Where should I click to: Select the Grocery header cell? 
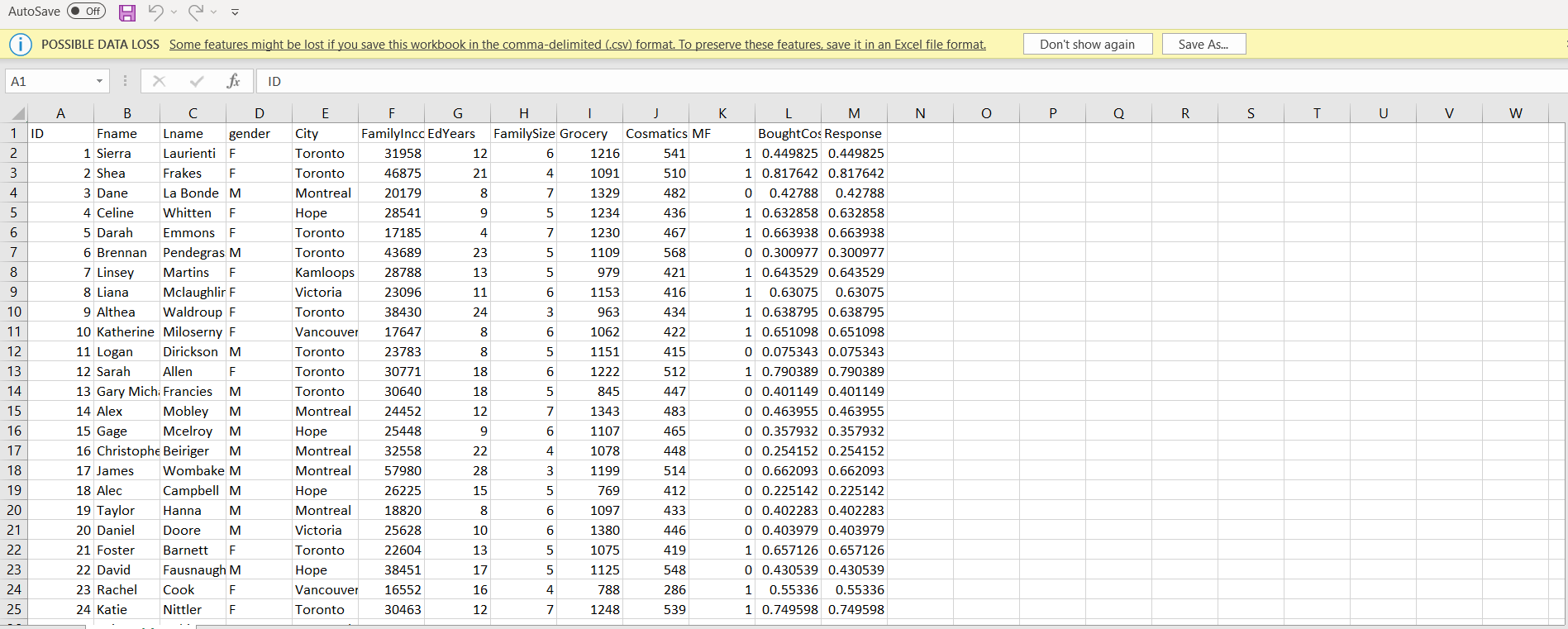point(589,133)
